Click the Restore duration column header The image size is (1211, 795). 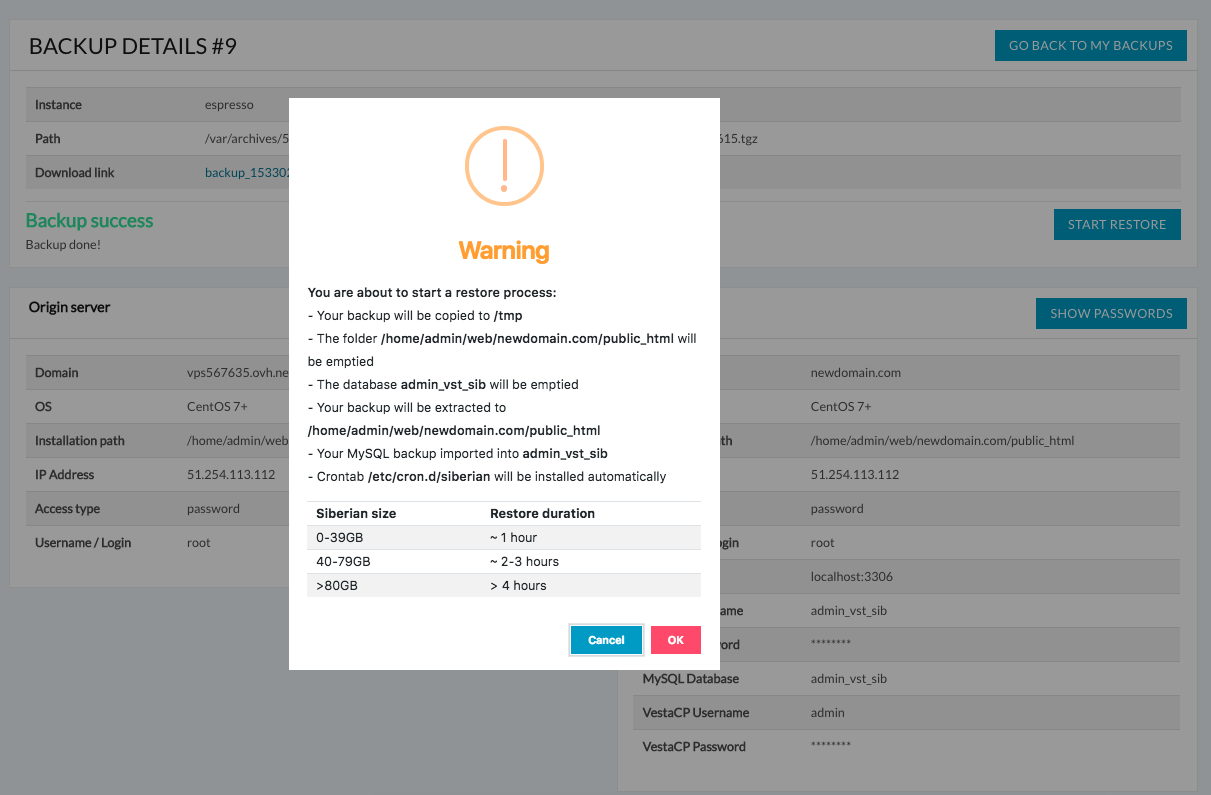(542, 514)
